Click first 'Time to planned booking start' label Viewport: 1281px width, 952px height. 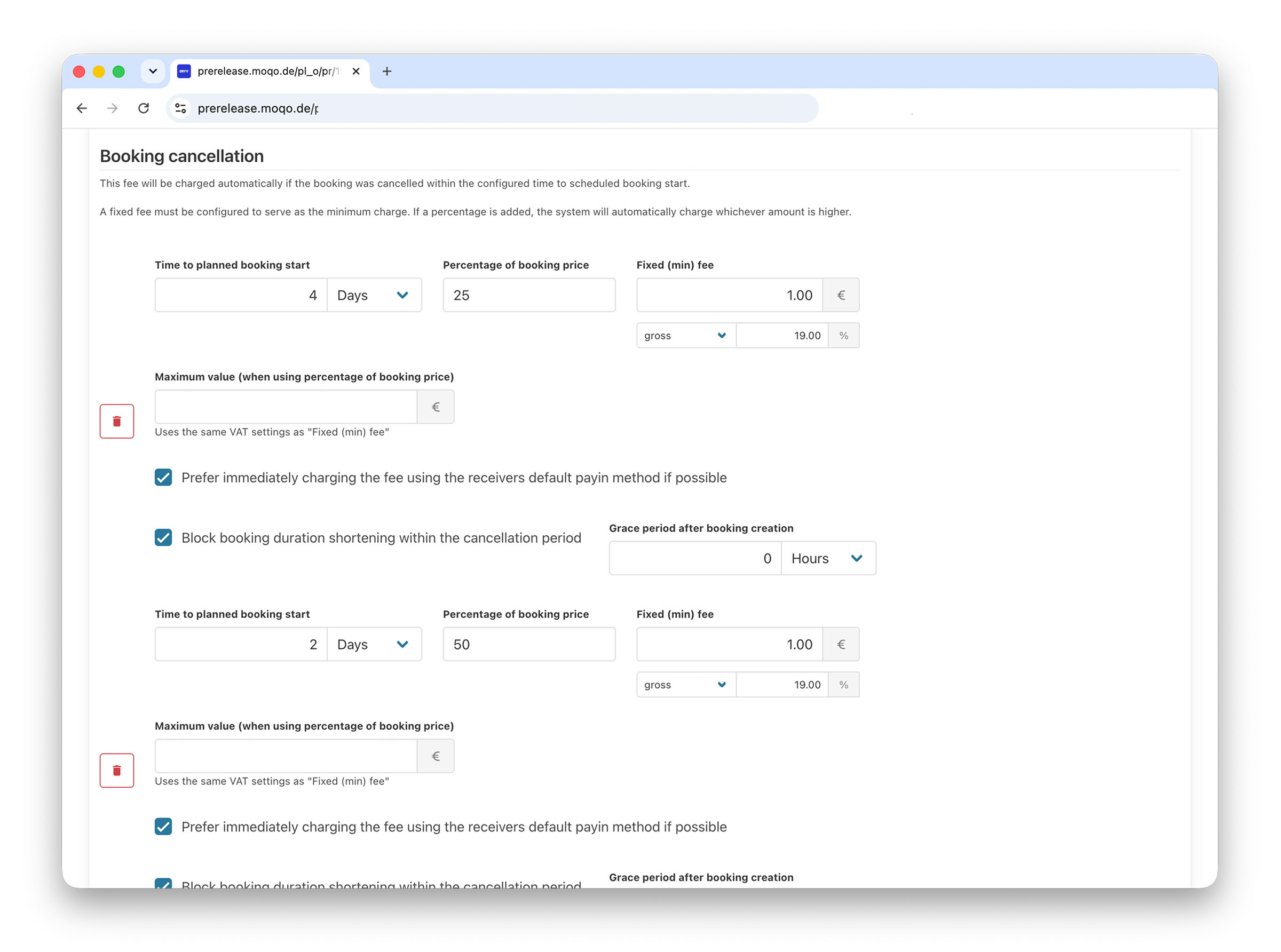coord(232,265)
